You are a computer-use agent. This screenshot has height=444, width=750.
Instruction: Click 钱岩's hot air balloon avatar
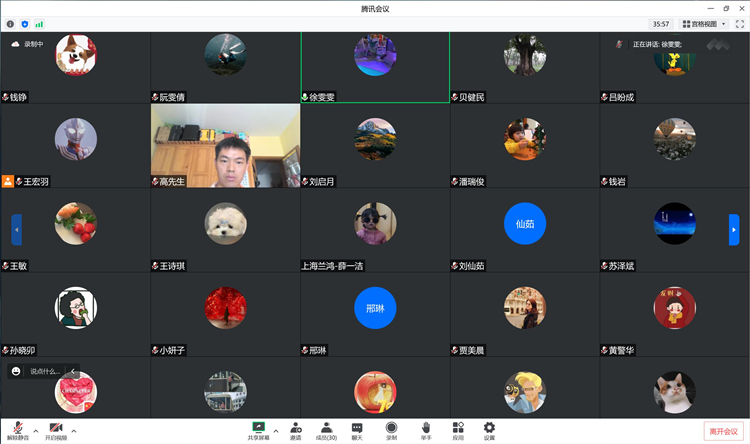pyautogui.click(x=674, y=139)
